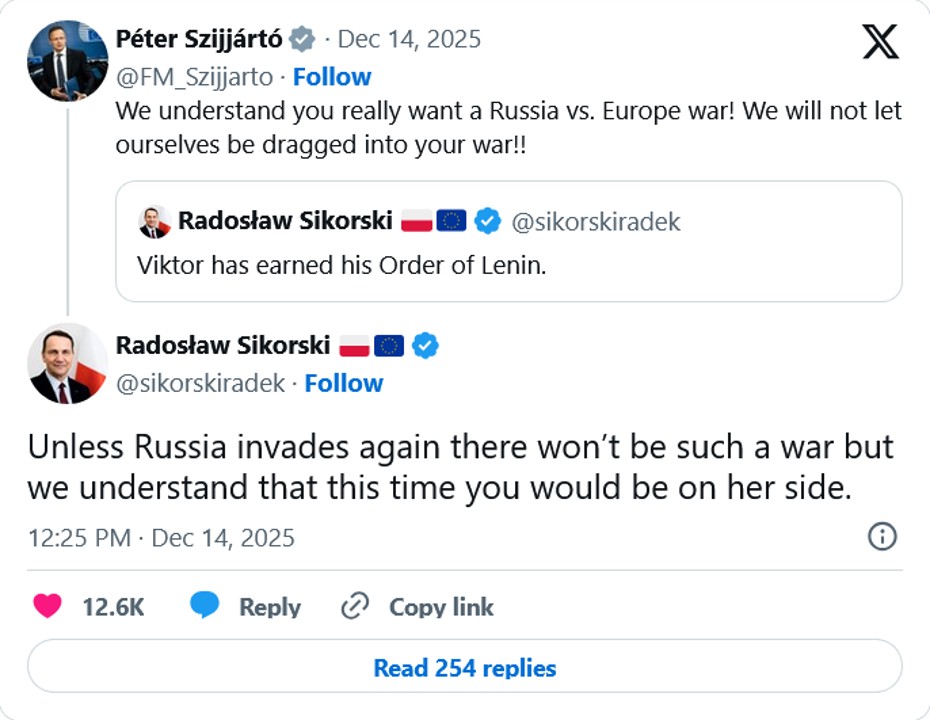Click the @sikorskiradek handle in quoted tweet
930x720 pixels.
coord(595,222)
